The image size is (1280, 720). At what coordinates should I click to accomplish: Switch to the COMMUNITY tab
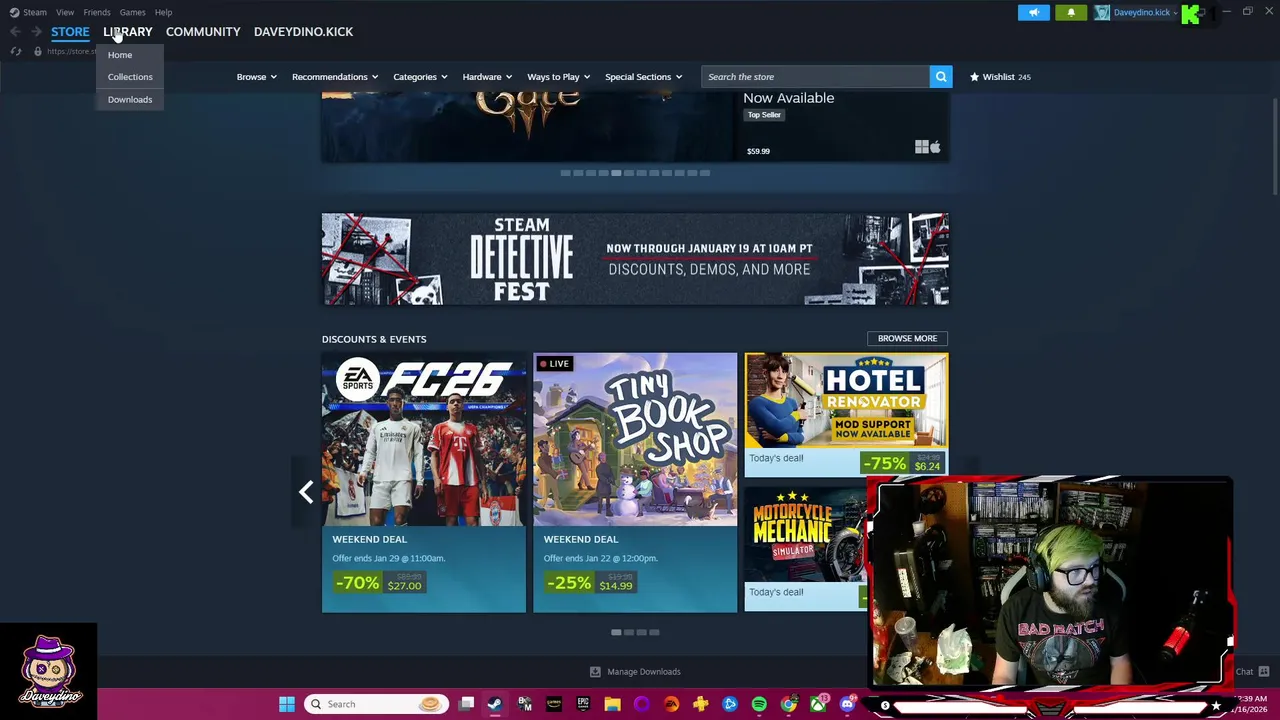coord(203,32)
